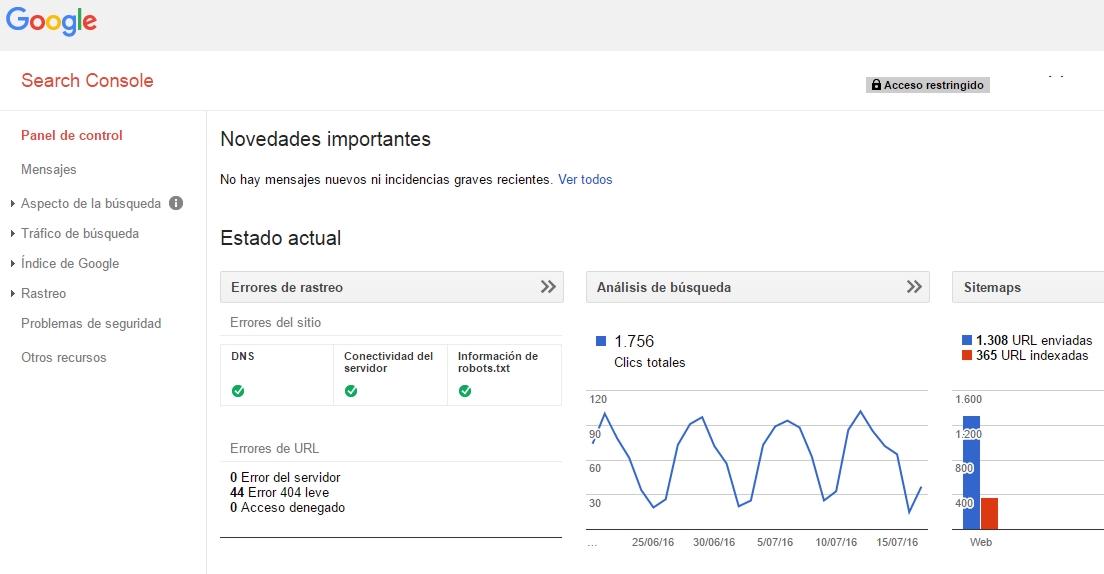Click the Acceso restringido badge
The image size is (1104, 574).
tap(927, 85)
